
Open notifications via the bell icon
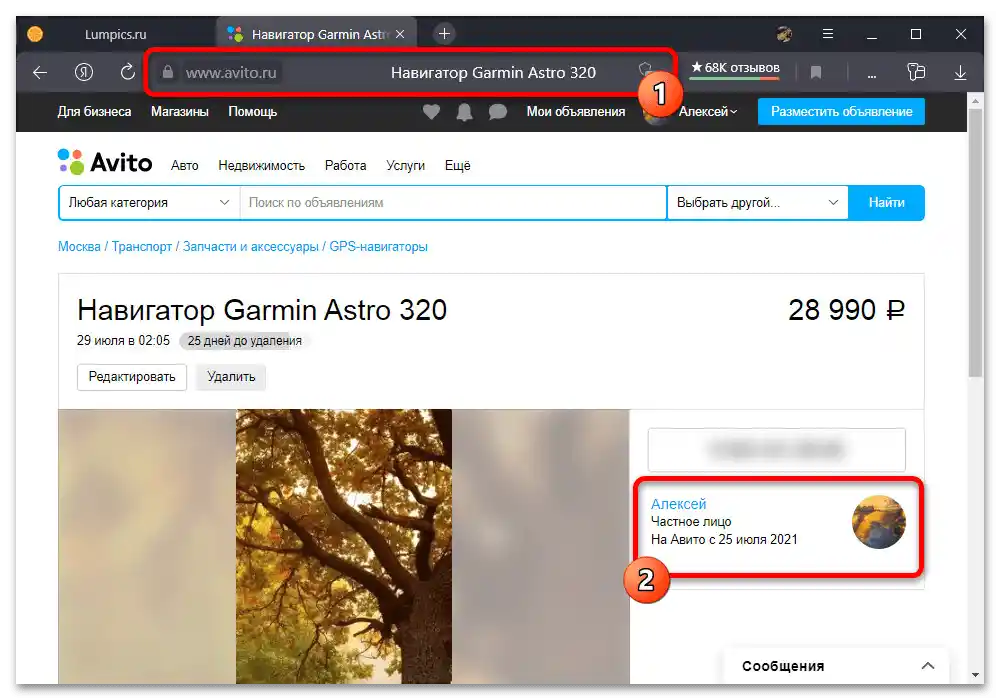pos(464,112)
